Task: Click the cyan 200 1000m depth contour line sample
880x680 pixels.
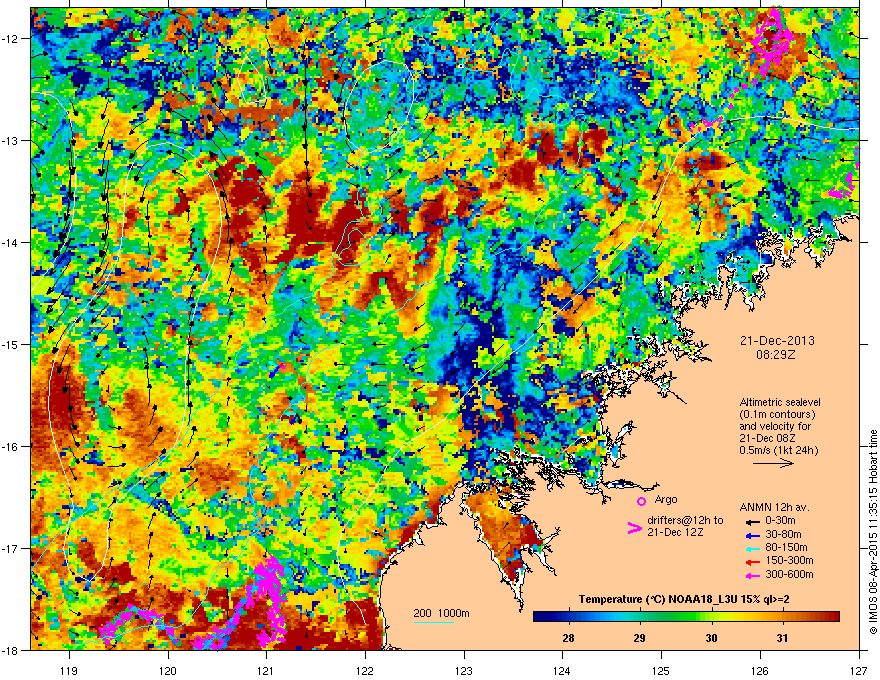Action: coord(434,622)
